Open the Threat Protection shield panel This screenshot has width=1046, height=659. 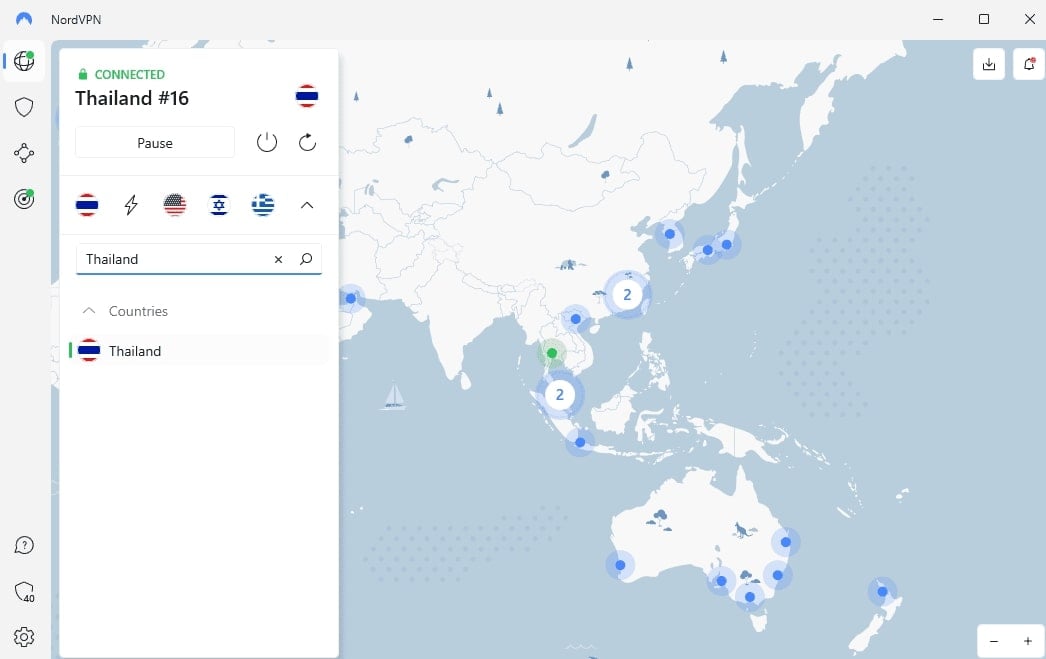tap(24, 107)
